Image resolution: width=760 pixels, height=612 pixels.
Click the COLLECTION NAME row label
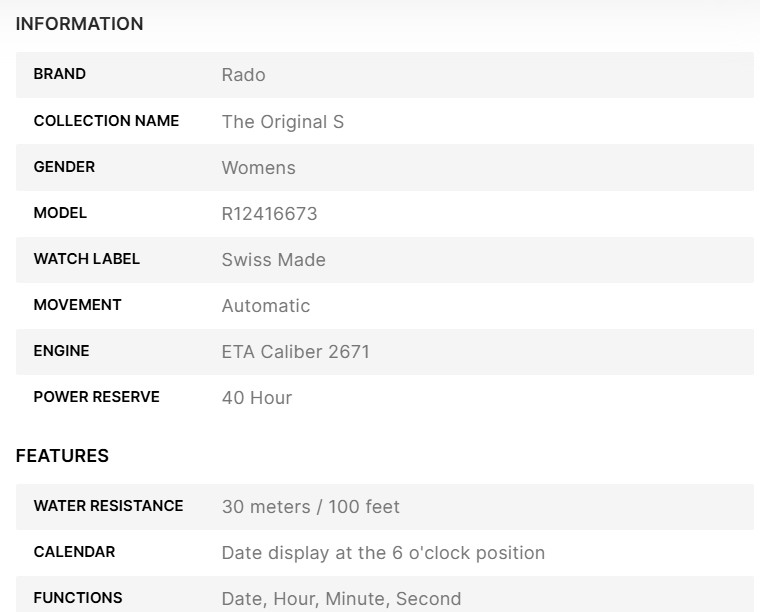pos(106,121)
